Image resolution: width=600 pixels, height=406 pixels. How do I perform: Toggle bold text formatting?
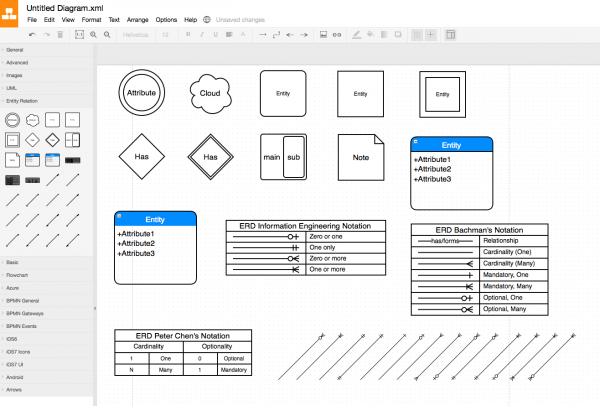point(187,34)
